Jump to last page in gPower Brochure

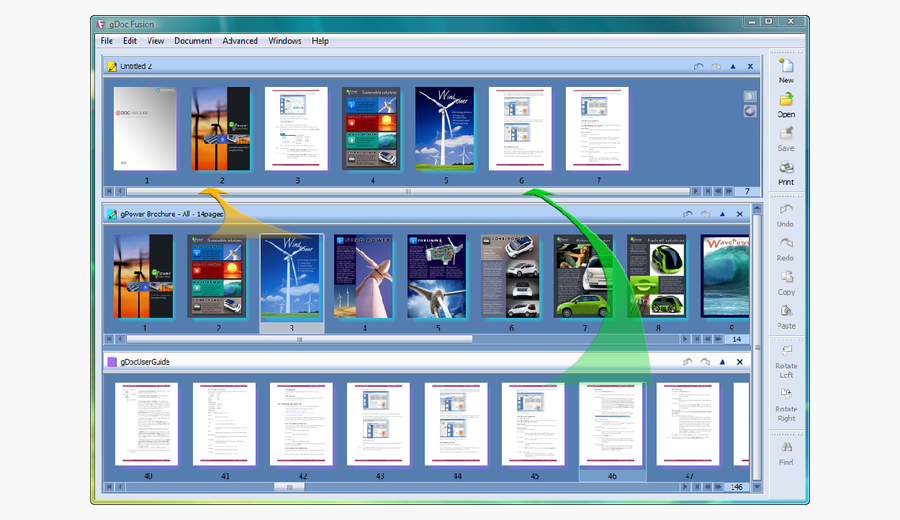click(x=696, y=339)
